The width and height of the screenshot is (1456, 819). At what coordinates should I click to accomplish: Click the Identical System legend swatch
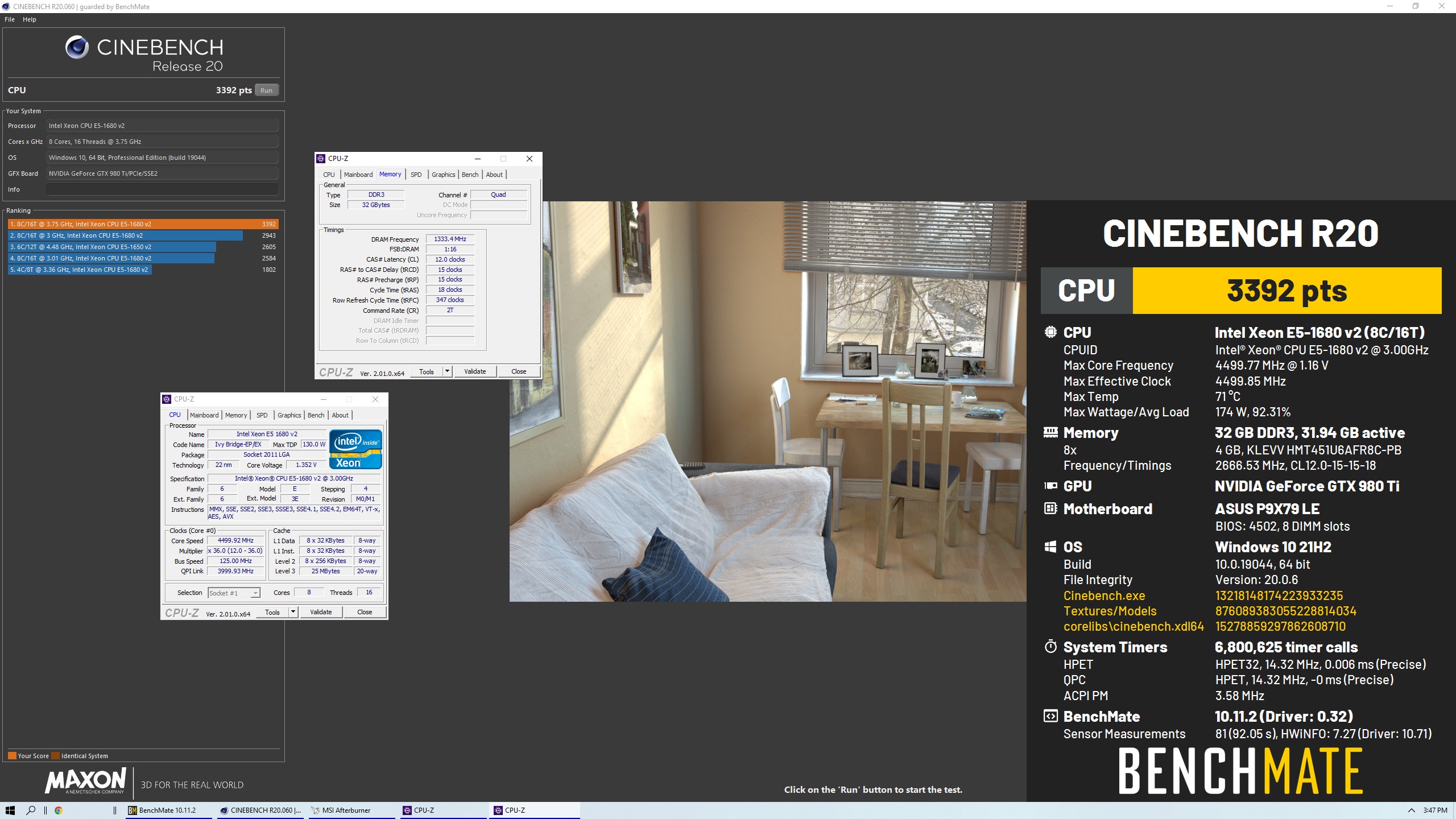[x=55, y=756]
